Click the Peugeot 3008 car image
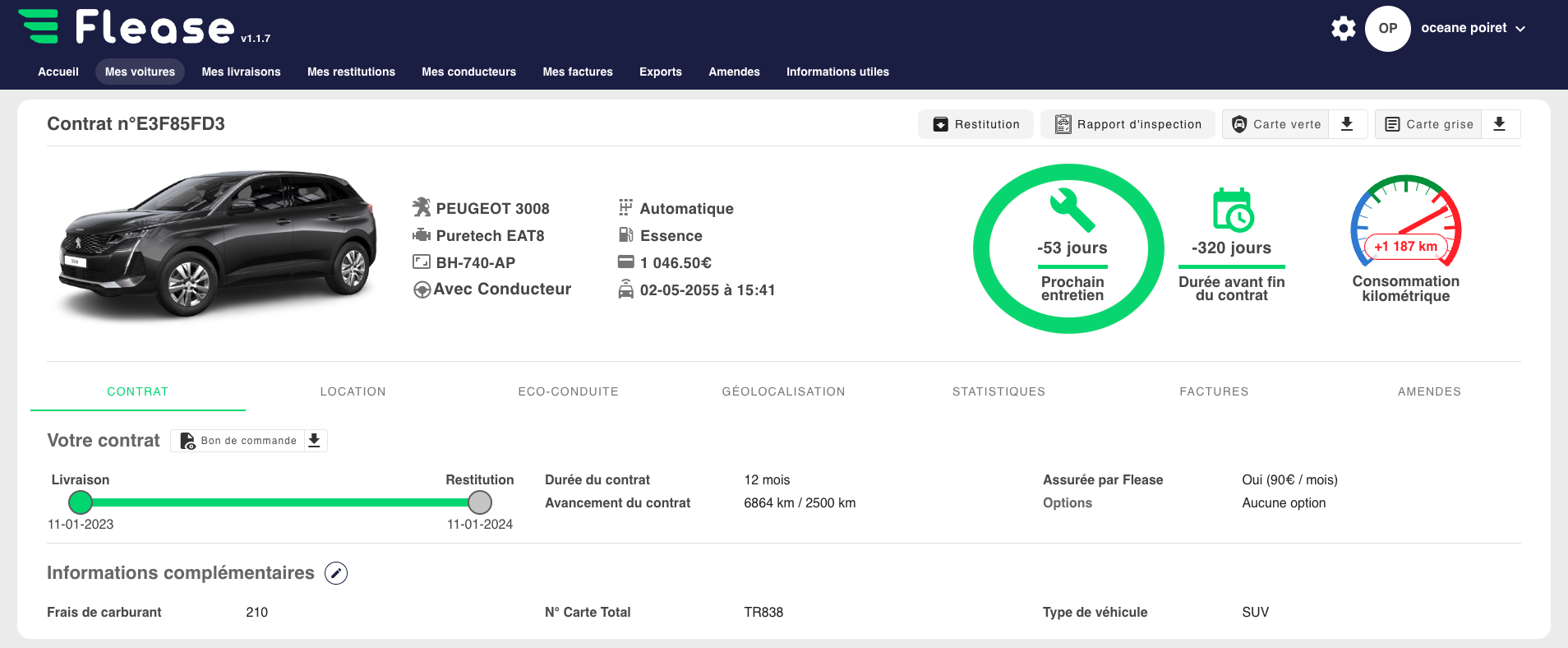The width and height of the screenshot is (1568, 648). tap(217, 244)
